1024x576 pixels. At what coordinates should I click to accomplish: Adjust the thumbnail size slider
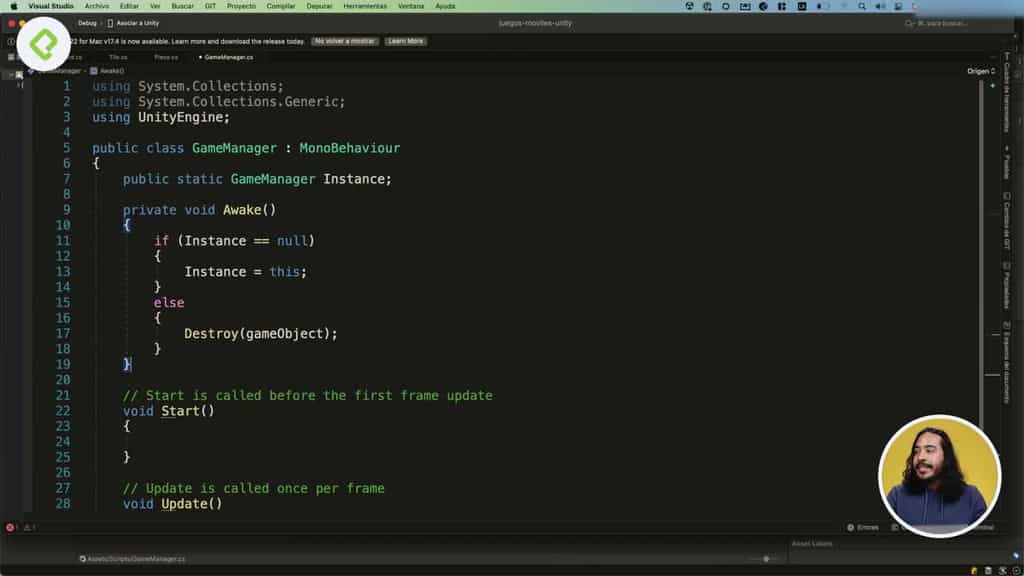[x=765, y=559]
